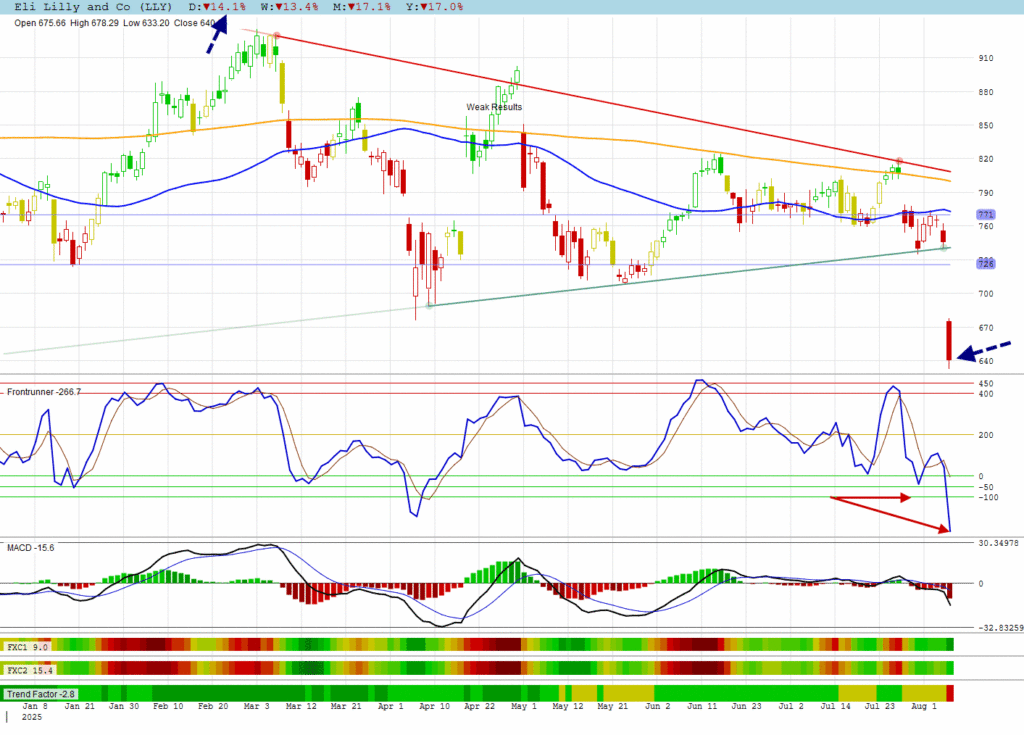Image resolution: width=1024 pixels, height=735 pixels.
Task: Click the large red gap-down candlestick
Action: click(949, 340)
